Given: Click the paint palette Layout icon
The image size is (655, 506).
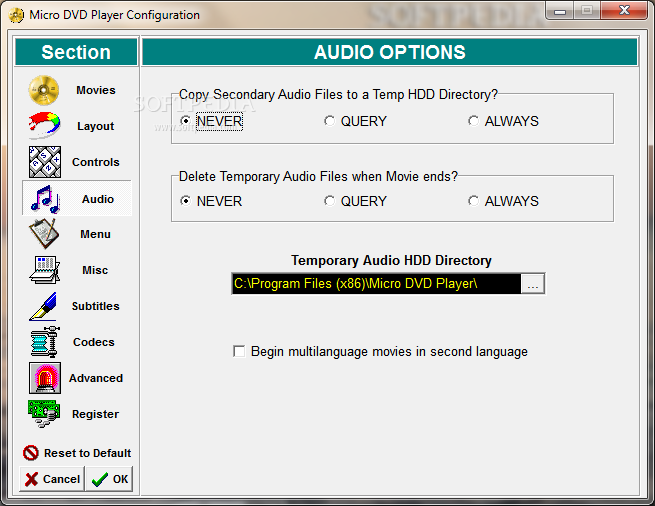Looking at the screenshot, I should pos(44,125).
